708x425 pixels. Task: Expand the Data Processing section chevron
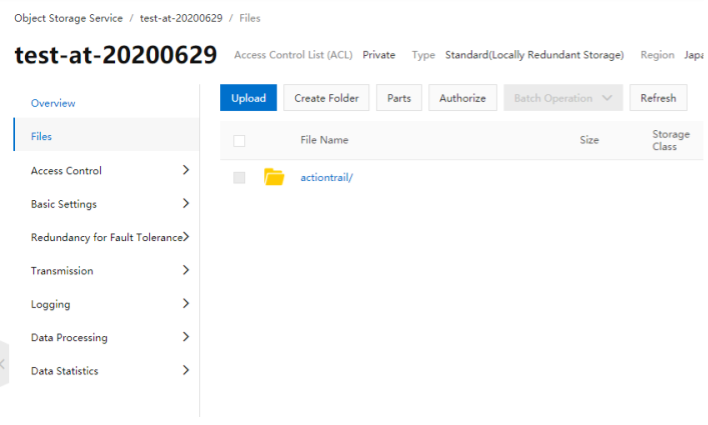coord(186,337)
